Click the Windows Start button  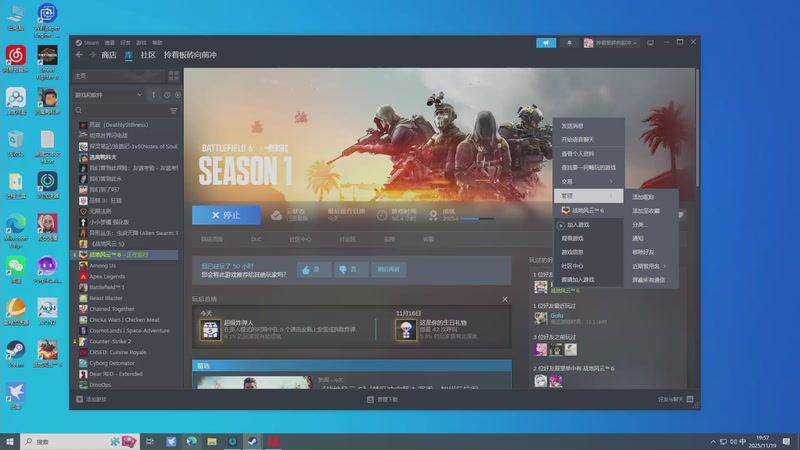[x=9, y=442]
